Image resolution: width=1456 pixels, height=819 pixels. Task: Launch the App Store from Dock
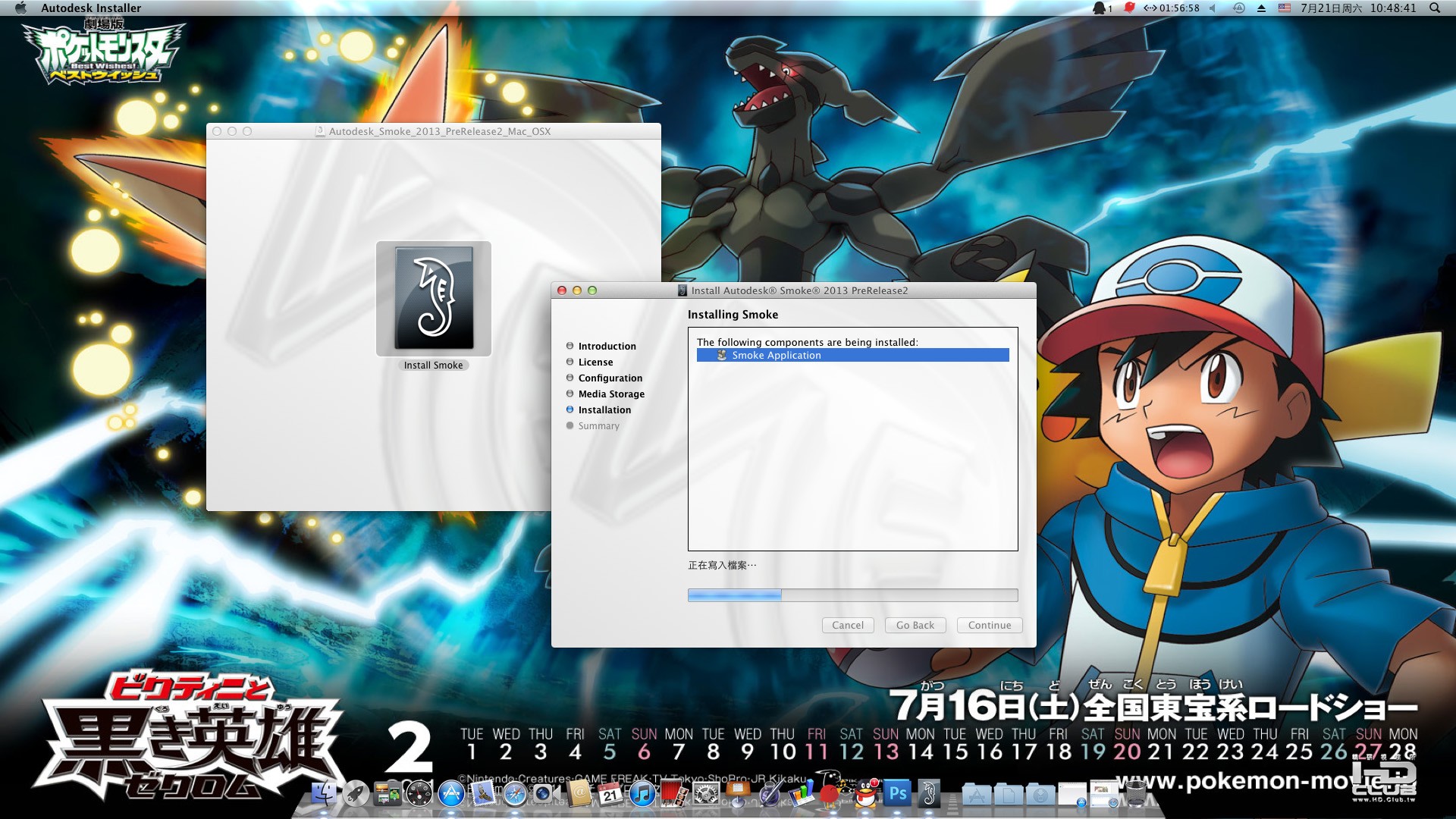point(451,793)
